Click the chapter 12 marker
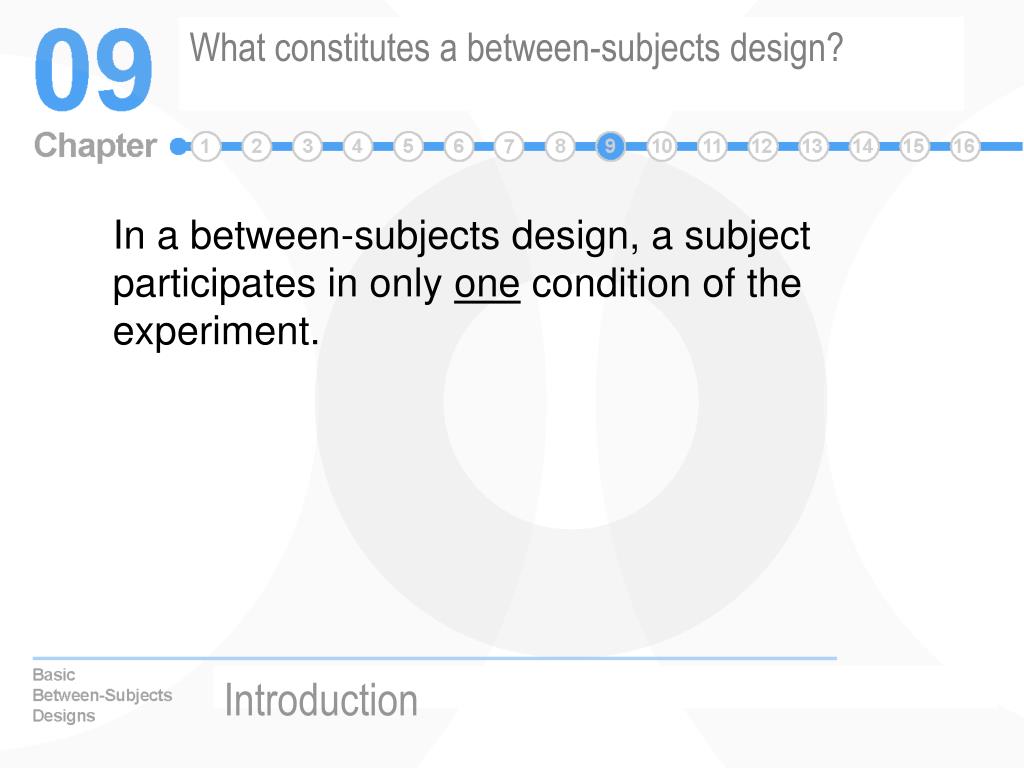Viewport: 1024px width, 768px height. click(x=762, y=146)
